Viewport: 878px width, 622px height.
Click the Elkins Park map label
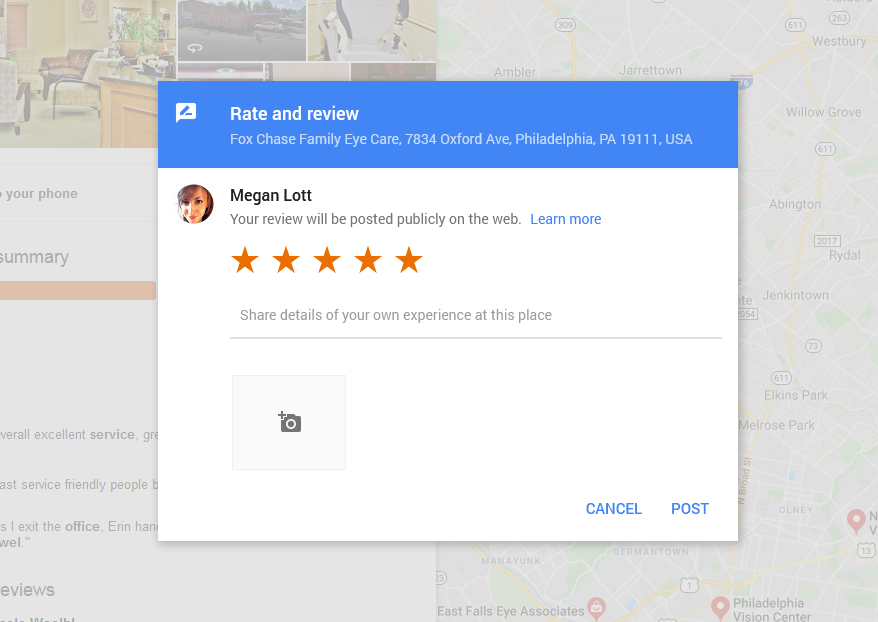point(796,395)
